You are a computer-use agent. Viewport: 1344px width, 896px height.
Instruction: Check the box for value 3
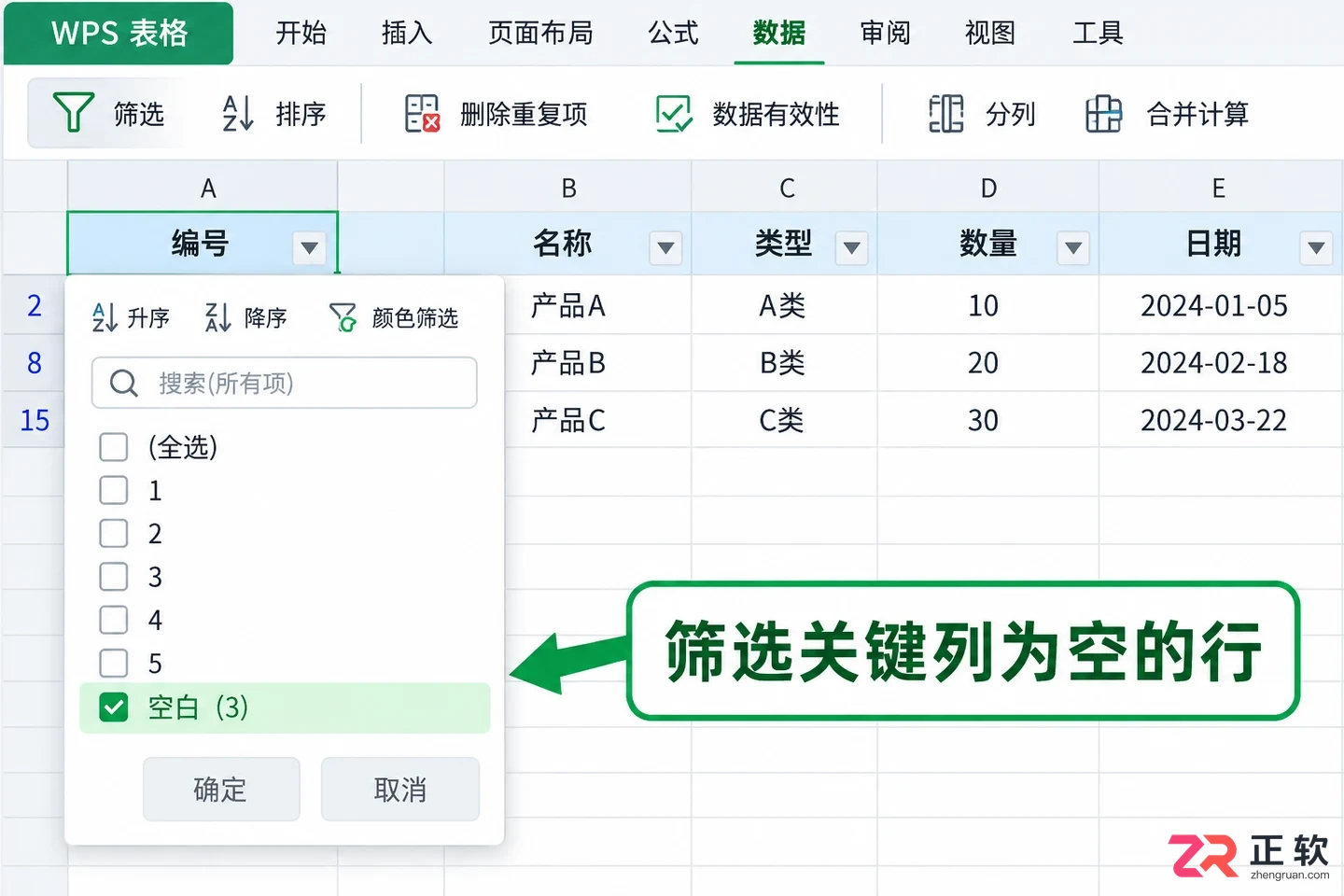pyautogui.click(x=114, y=577)
